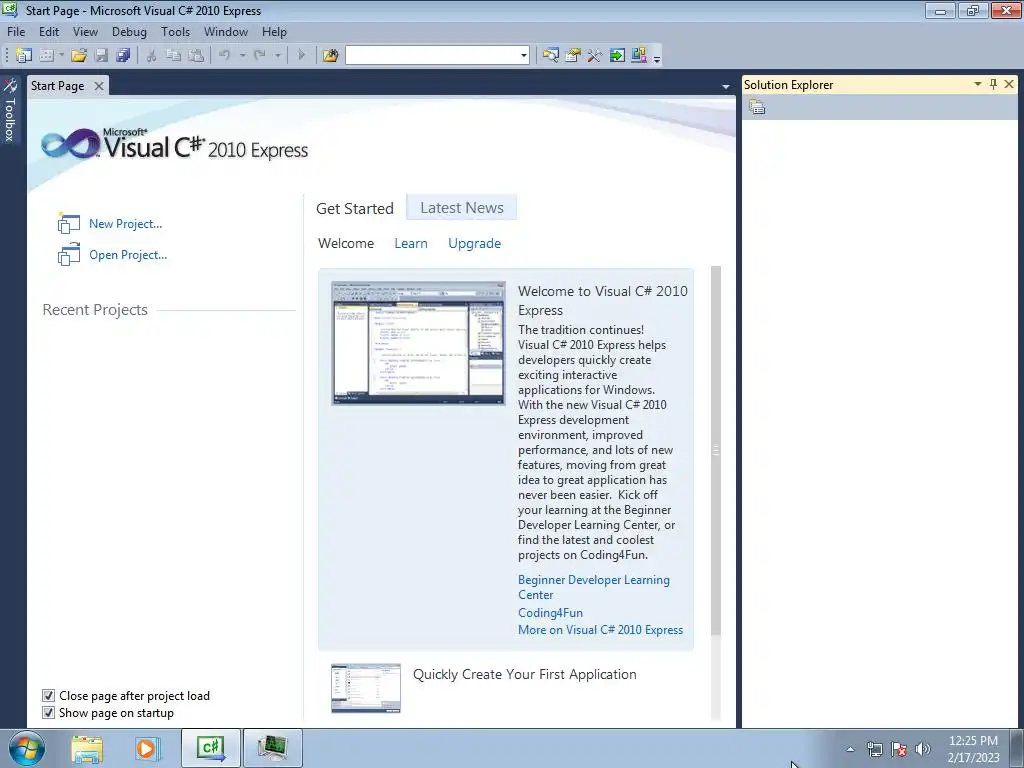Click the Cut toolbar icon

(151, 56)
